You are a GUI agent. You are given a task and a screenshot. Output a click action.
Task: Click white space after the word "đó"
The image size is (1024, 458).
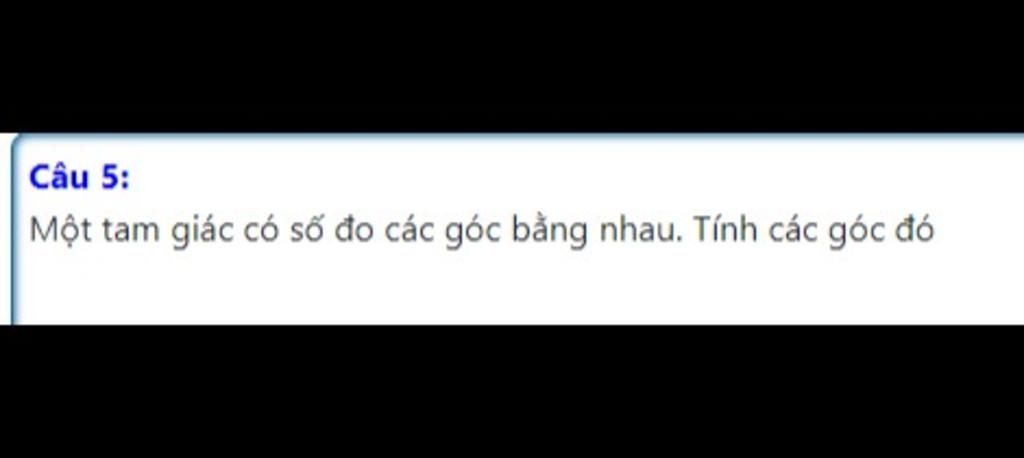pyautogui.click(x=980, y=230)
